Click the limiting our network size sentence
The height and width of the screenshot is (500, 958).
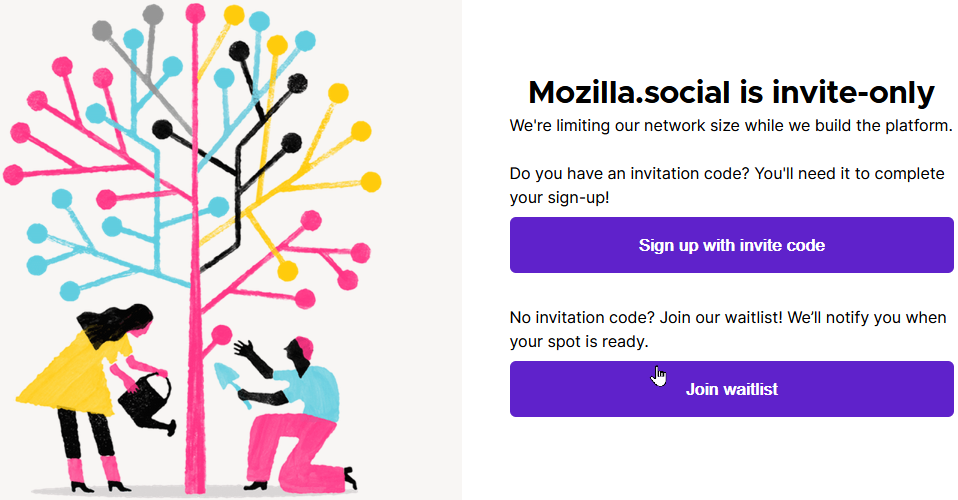(x=731, y=125)
